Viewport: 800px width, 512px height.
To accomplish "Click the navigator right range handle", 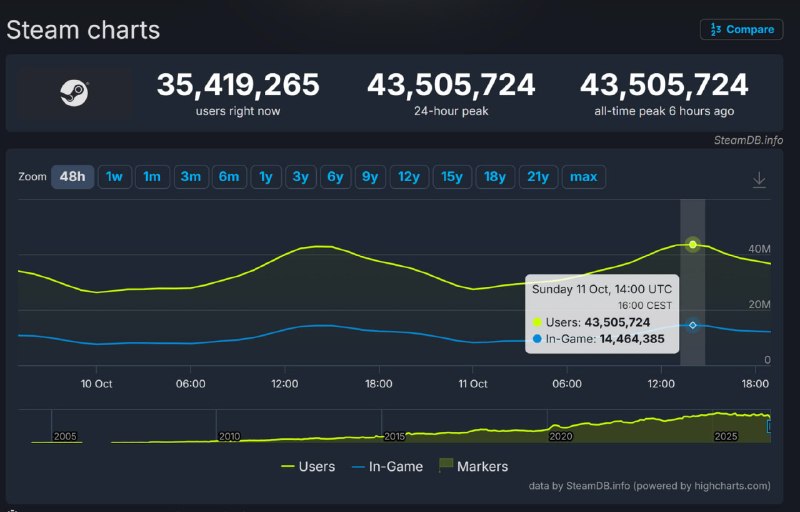I will coord(769,426).
